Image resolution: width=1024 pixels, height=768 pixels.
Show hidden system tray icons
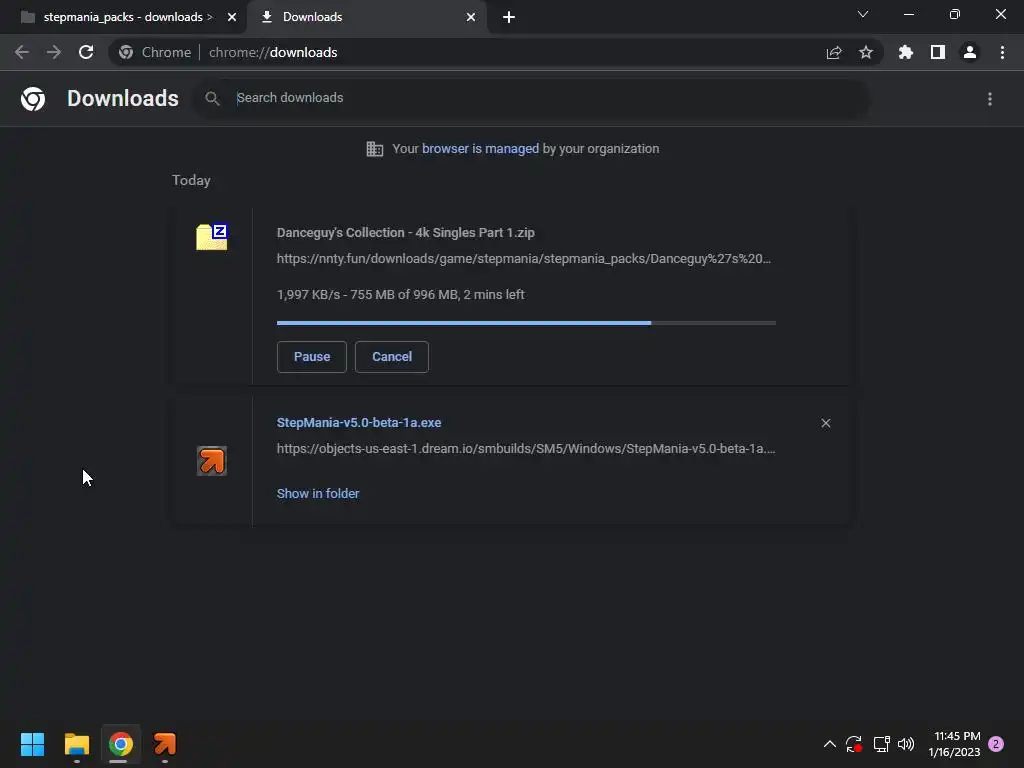coord(829,744)
